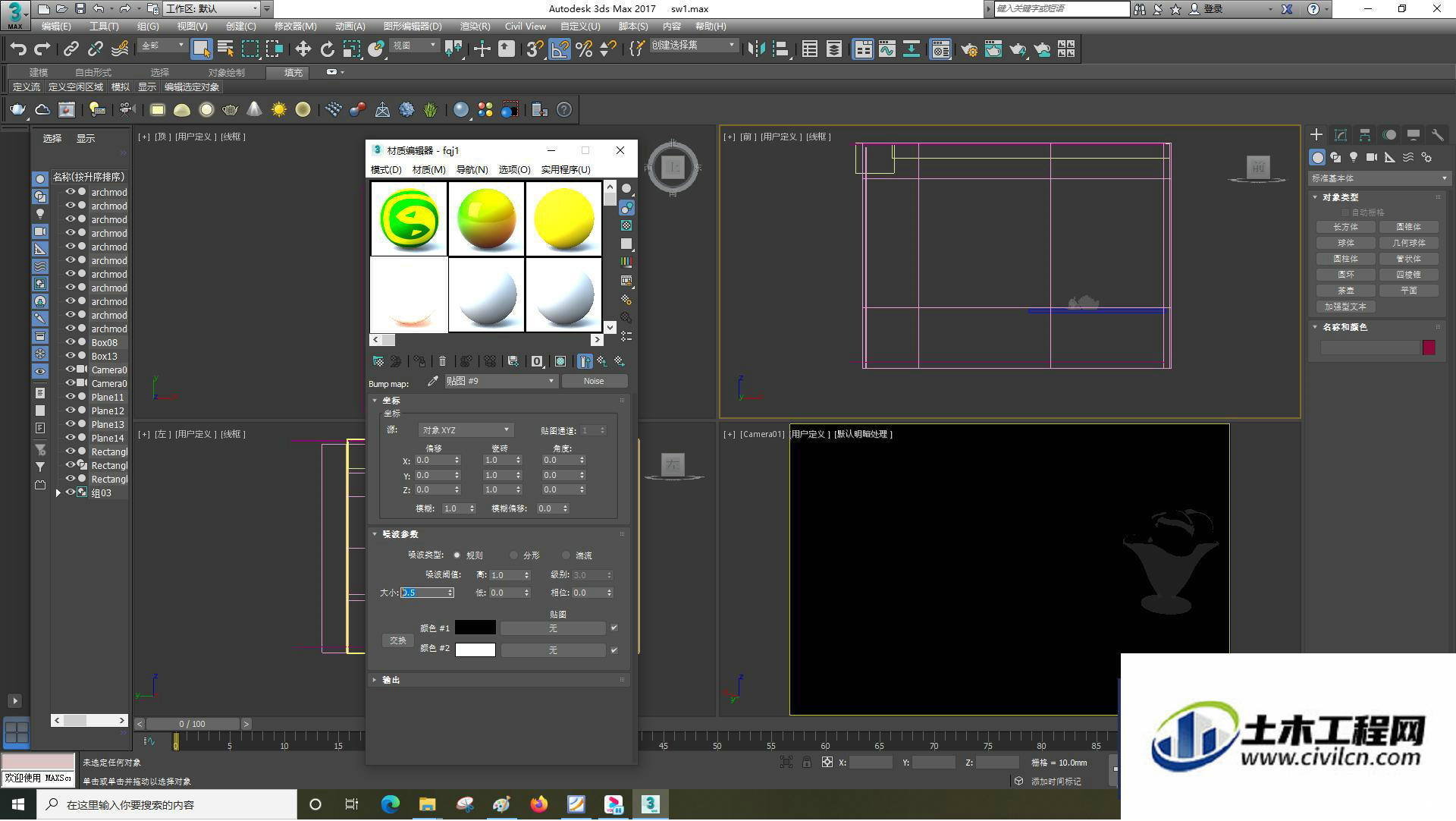
Task: Open the Create panel plus icon
Action: [1316, 135]
